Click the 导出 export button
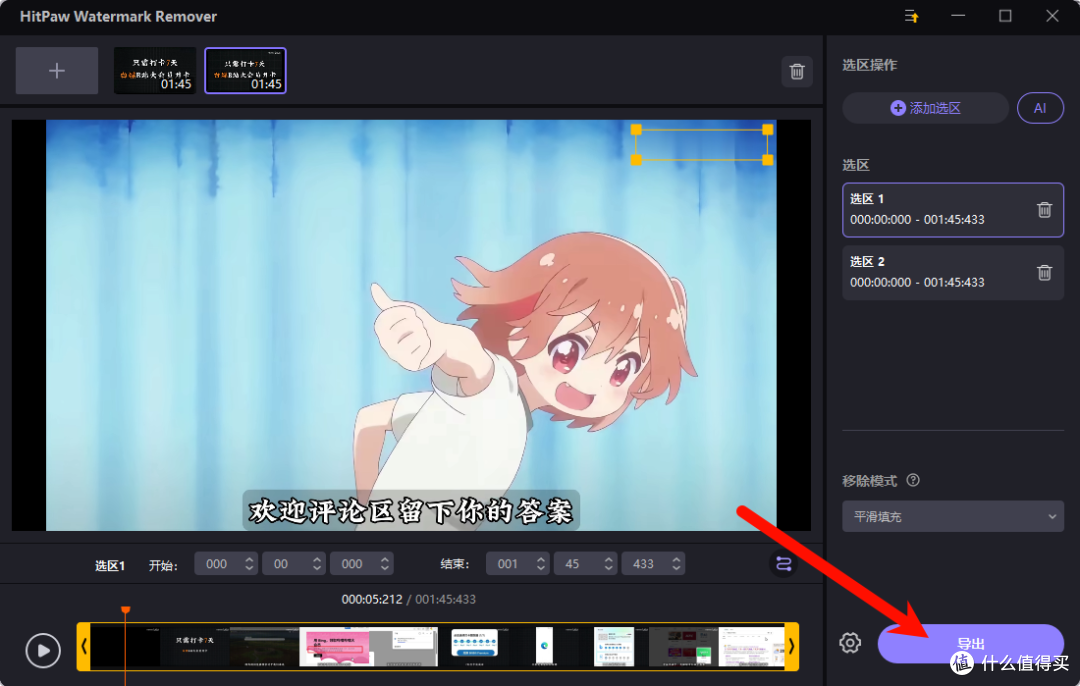The height and width of the screenshot is (686, 1080). (x=970, y=643)
